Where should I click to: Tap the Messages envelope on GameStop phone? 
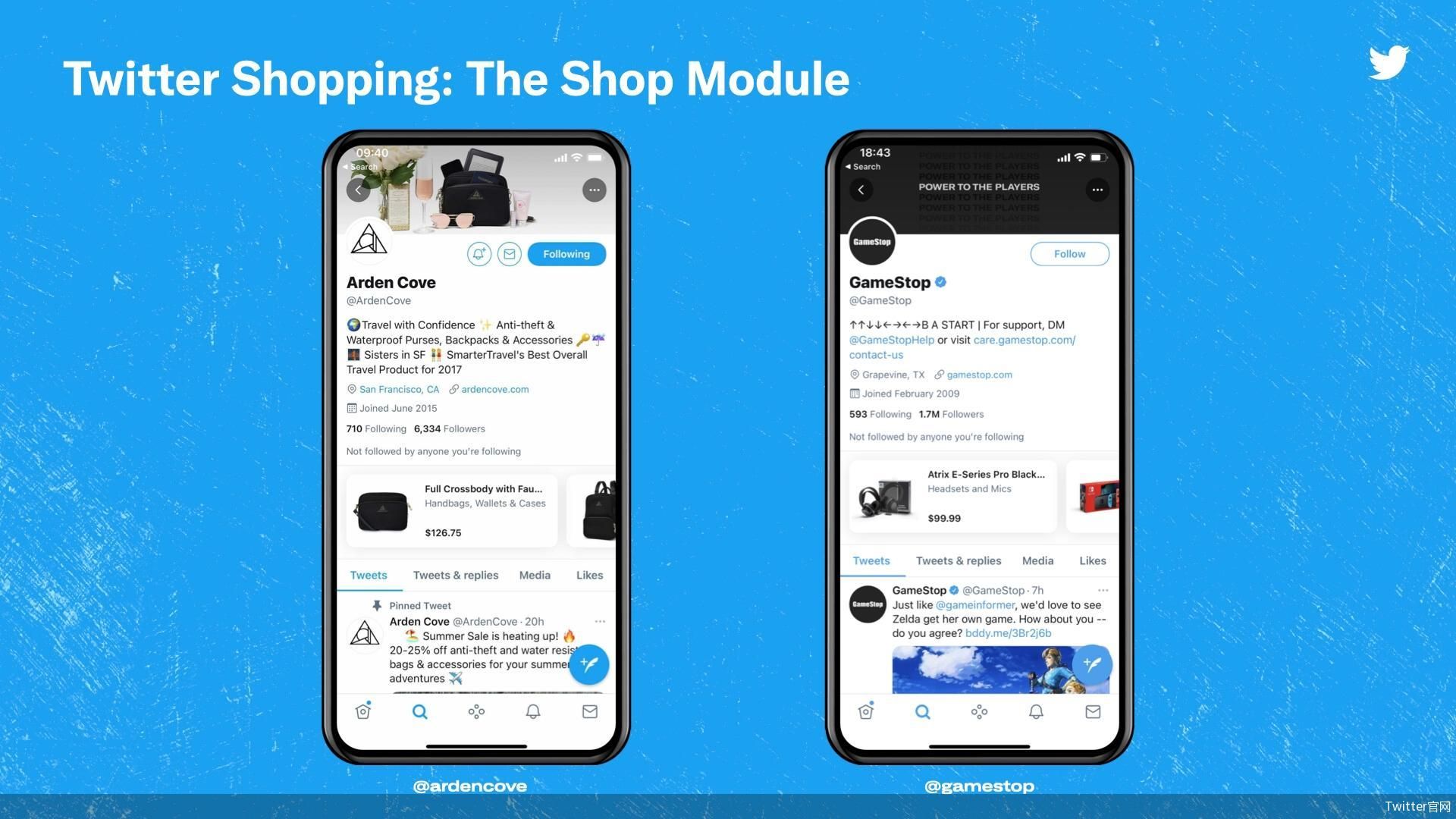(1091, 711)
